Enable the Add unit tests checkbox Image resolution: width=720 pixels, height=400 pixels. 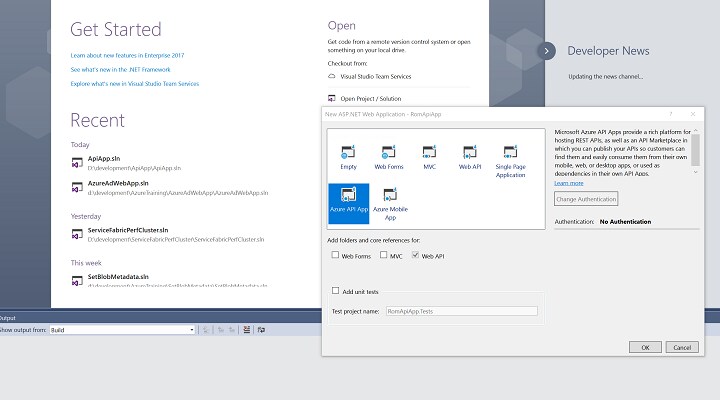point(335,291)
